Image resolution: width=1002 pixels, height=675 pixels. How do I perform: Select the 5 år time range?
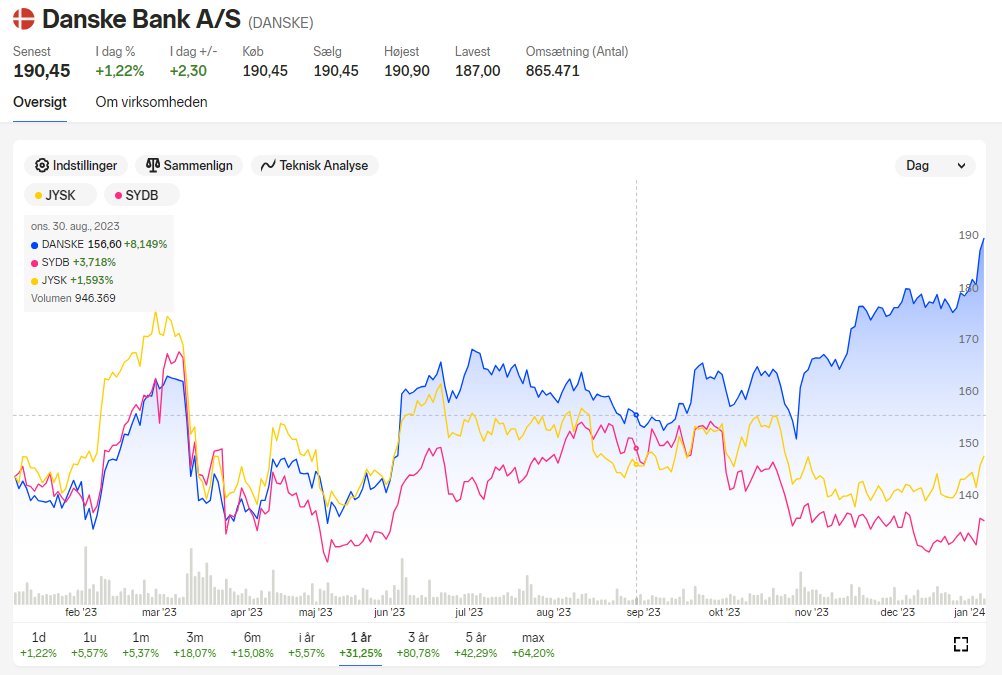pos(475,645)
